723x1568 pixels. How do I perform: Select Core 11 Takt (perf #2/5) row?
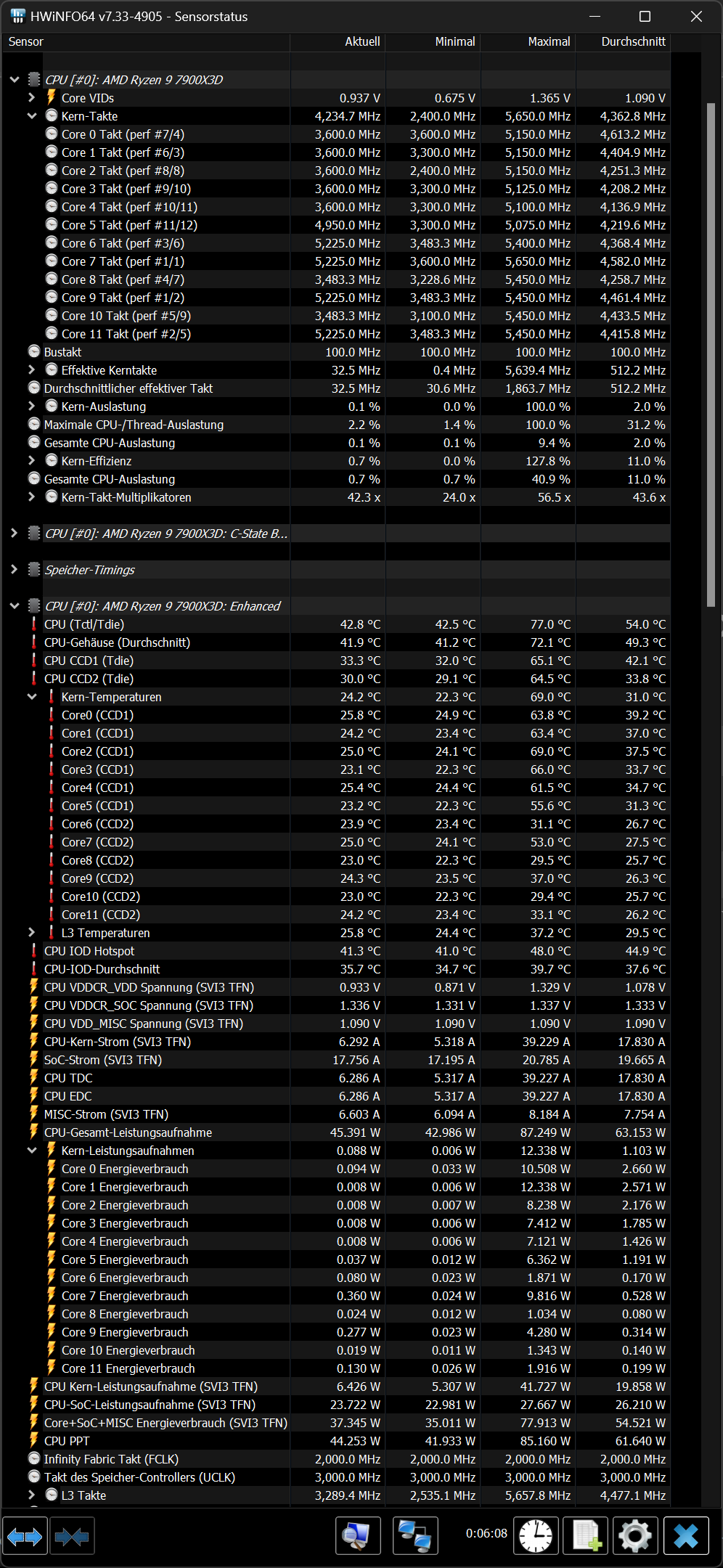tap(336, 333)
